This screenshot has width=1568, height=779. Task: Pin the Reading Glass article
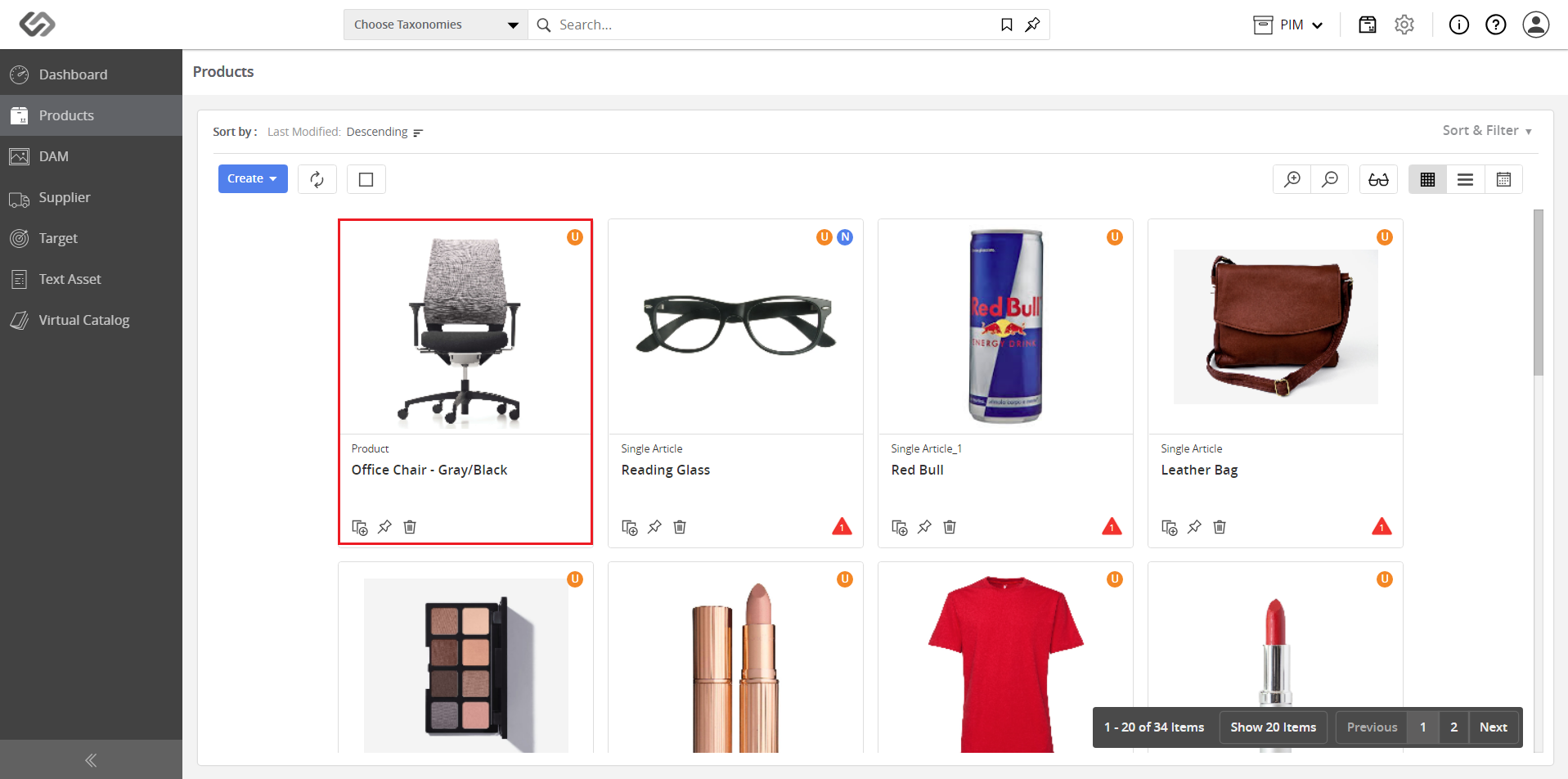tap(654, 527)
